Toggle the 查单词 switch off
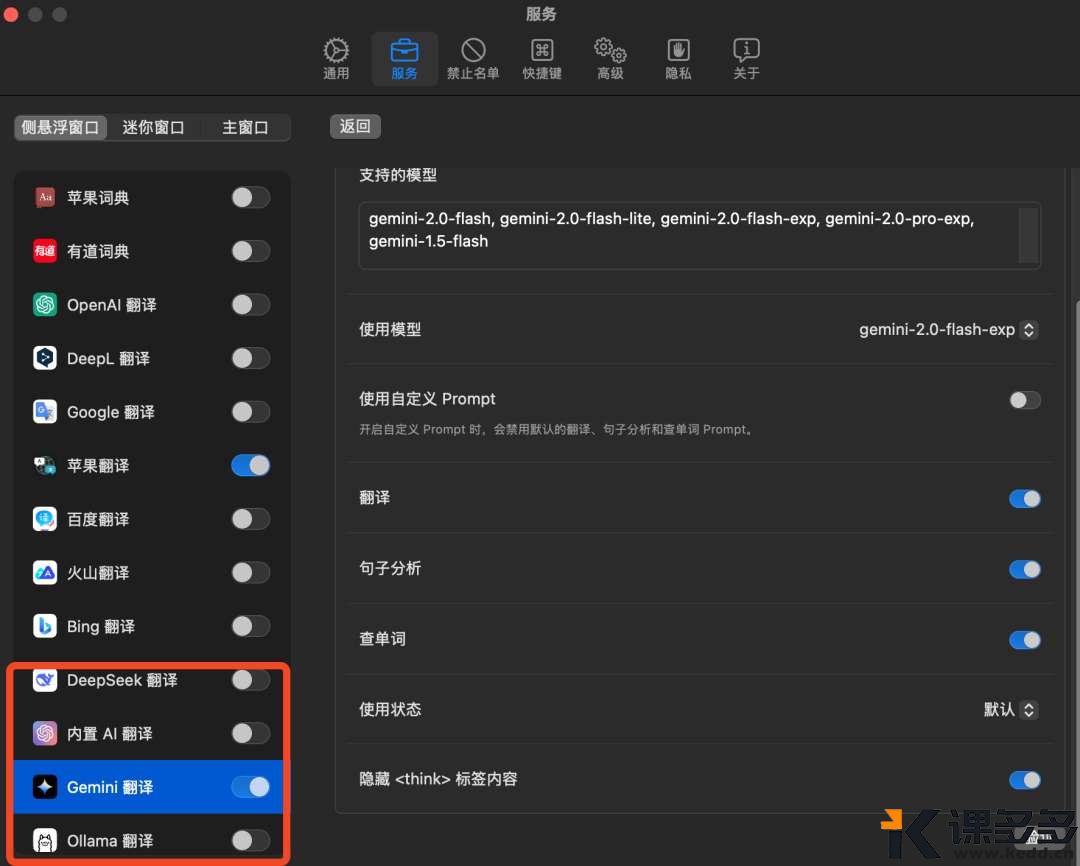Viewport: 1080px width, 866px height. tap(1025, 641)
